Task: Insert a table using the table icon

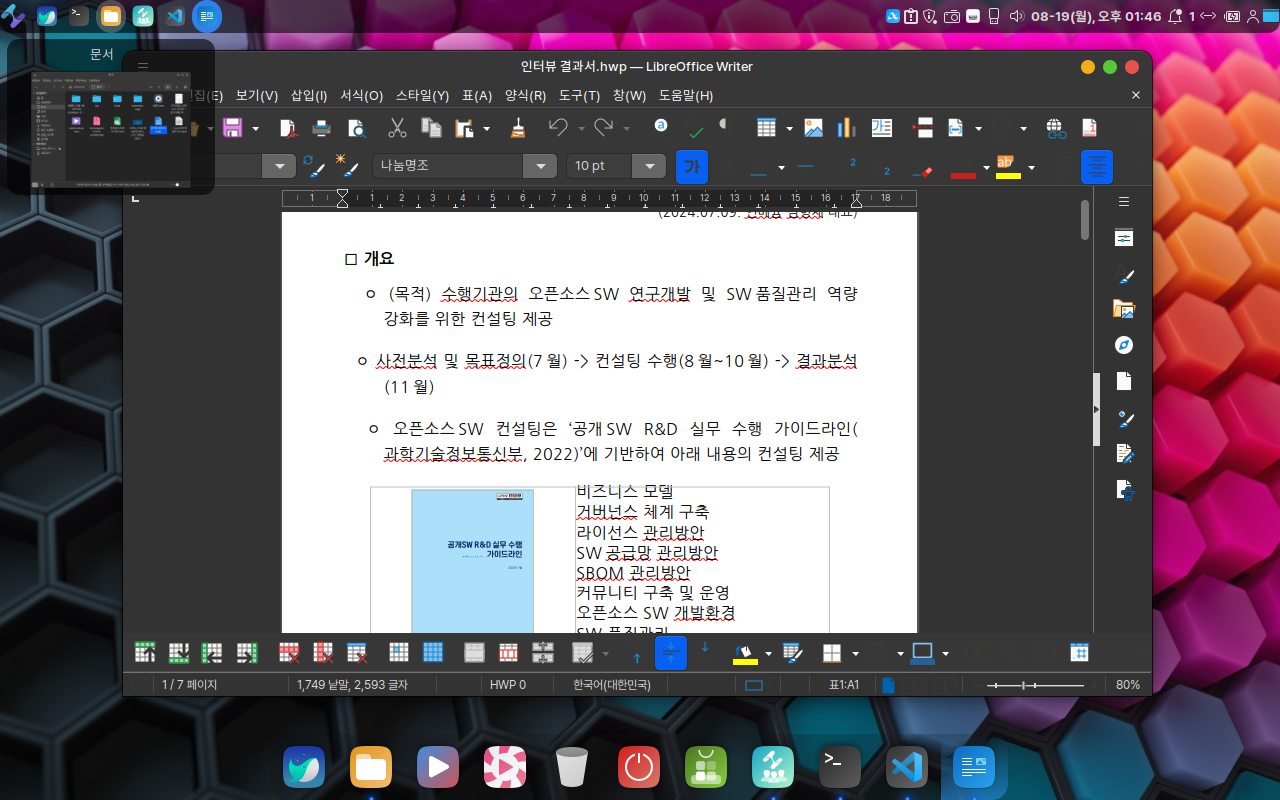Action: (x=766, y=127)
